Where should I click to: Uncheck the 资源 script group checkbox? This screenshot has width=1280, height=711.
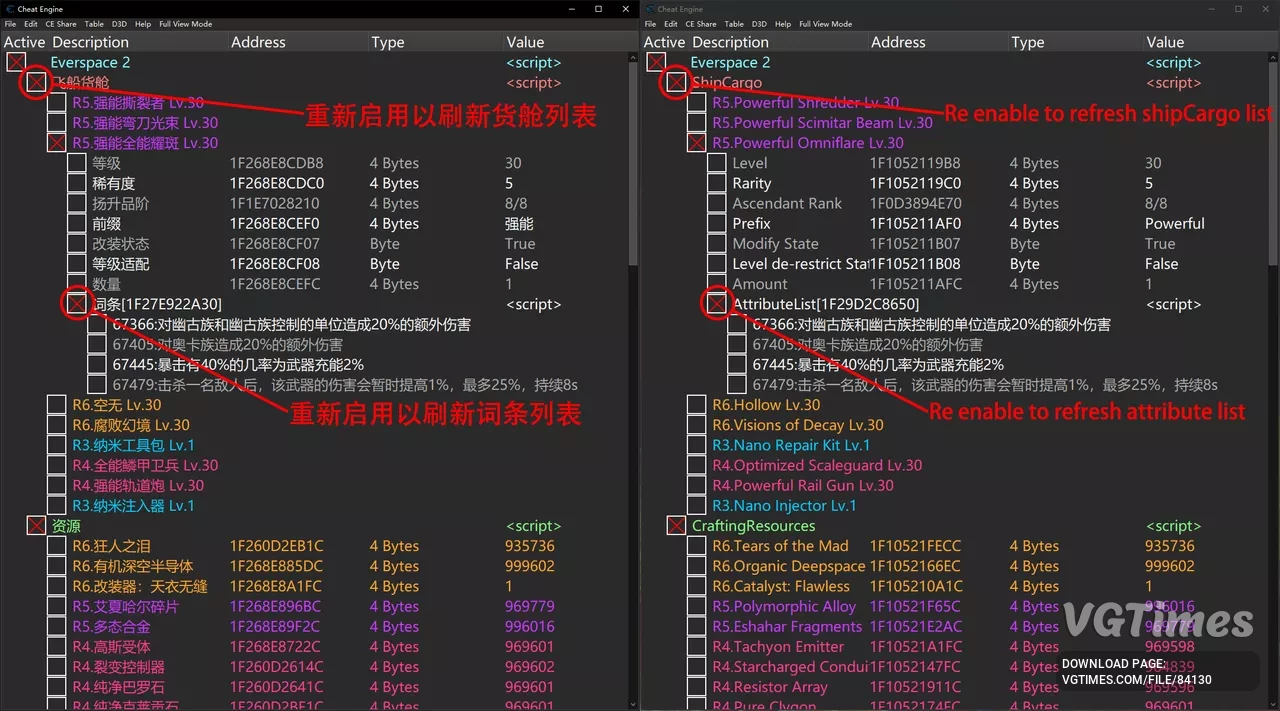36,526
